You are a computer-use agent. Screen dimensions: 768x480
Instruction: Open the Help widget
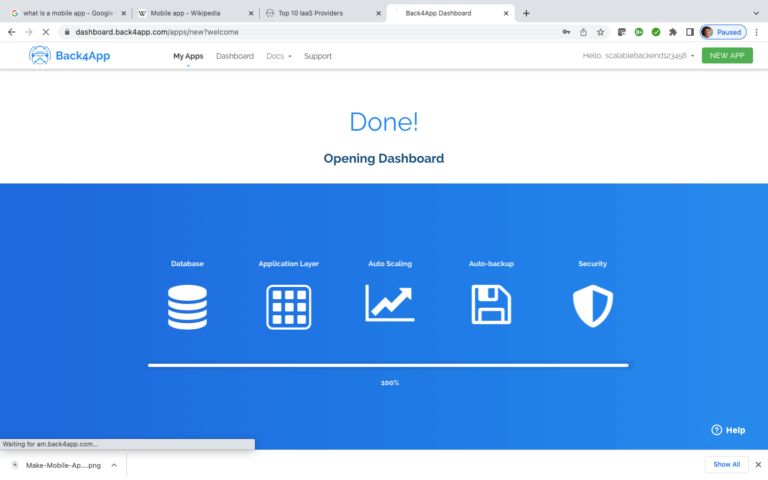[728, 430]
